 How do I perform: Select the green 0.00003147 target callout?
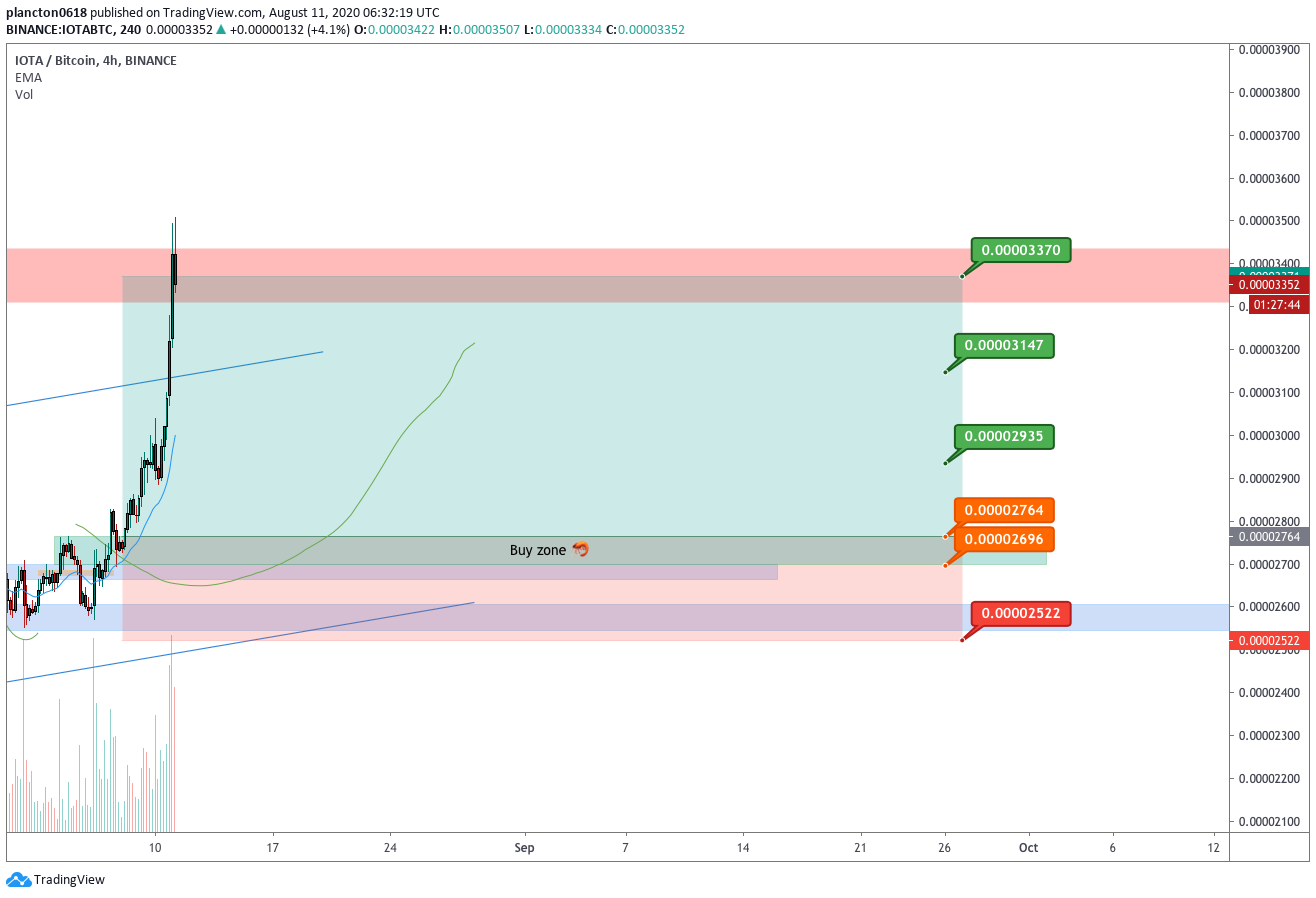pyautogui.click(x=1004, y=346)
